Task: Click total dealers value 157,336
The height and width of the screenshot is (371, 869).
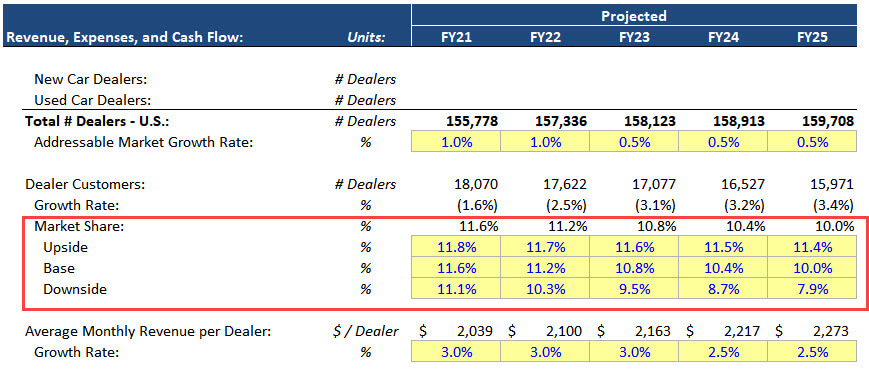Action: pos(561,121)
